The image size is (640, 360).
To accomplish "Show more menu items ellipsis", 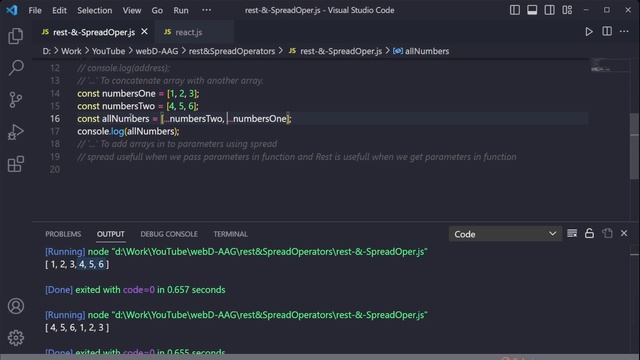I will (x=207, y=10).
